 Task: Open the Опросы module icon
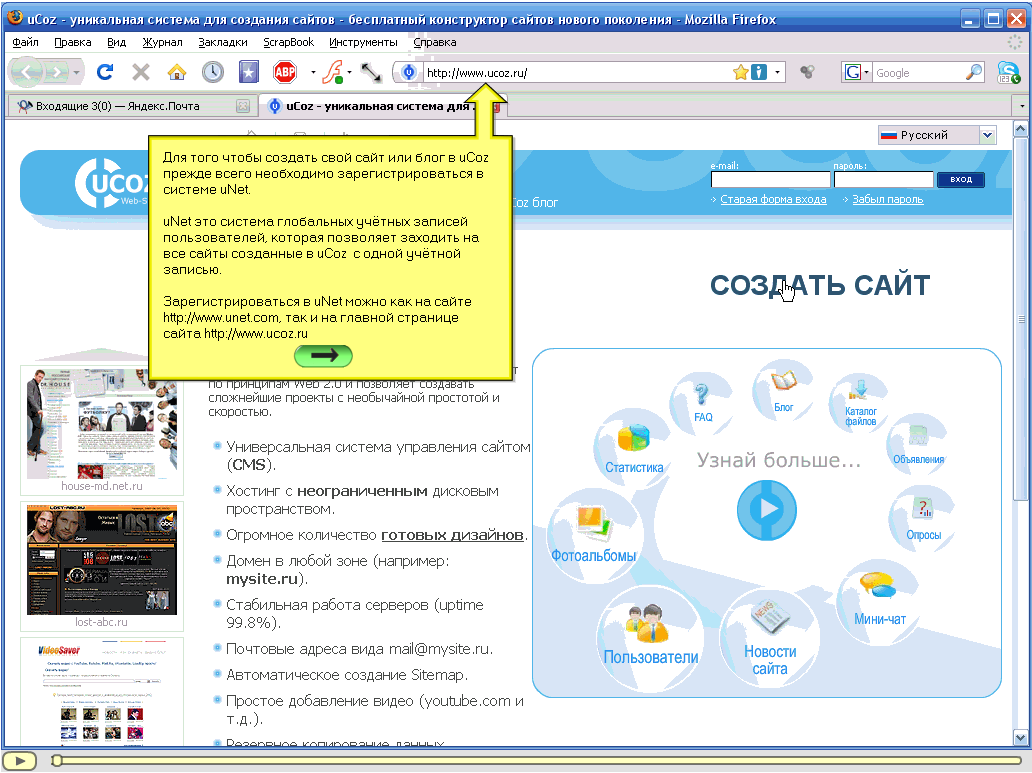pos(923,519)
